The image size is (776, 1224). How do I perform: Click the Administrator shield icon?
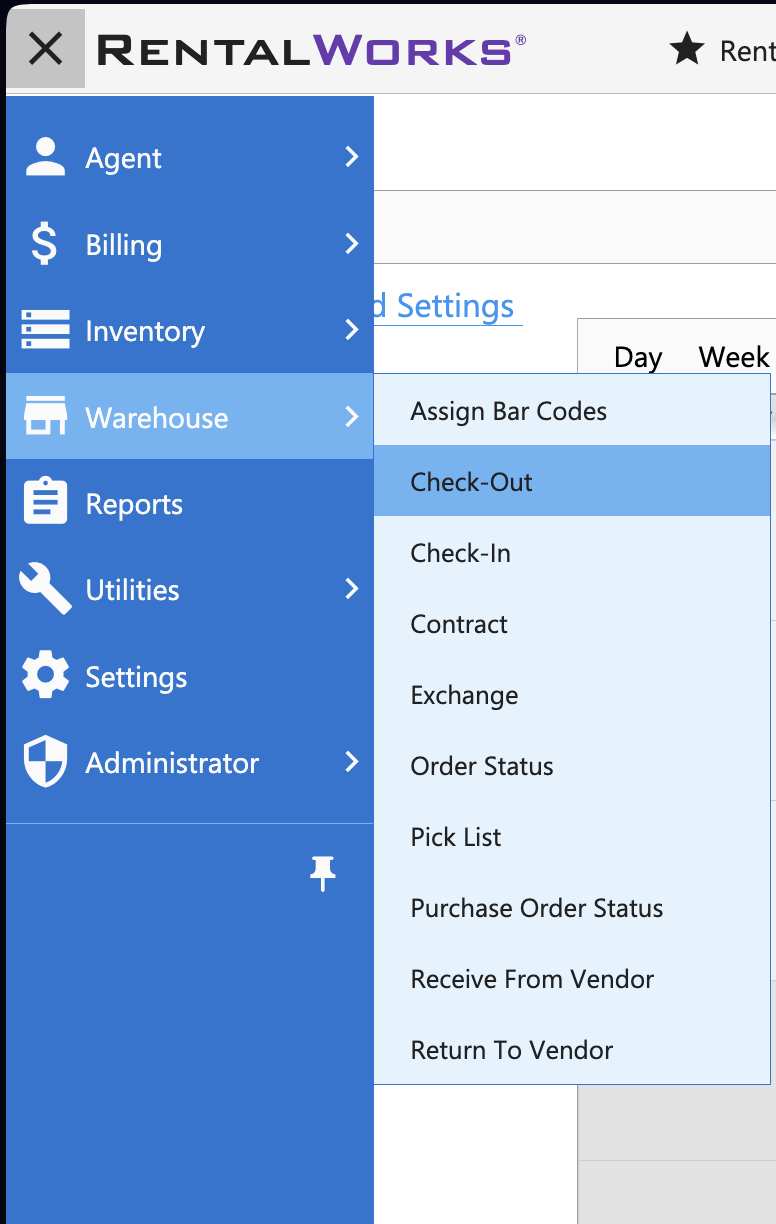(x=45, y=761)
